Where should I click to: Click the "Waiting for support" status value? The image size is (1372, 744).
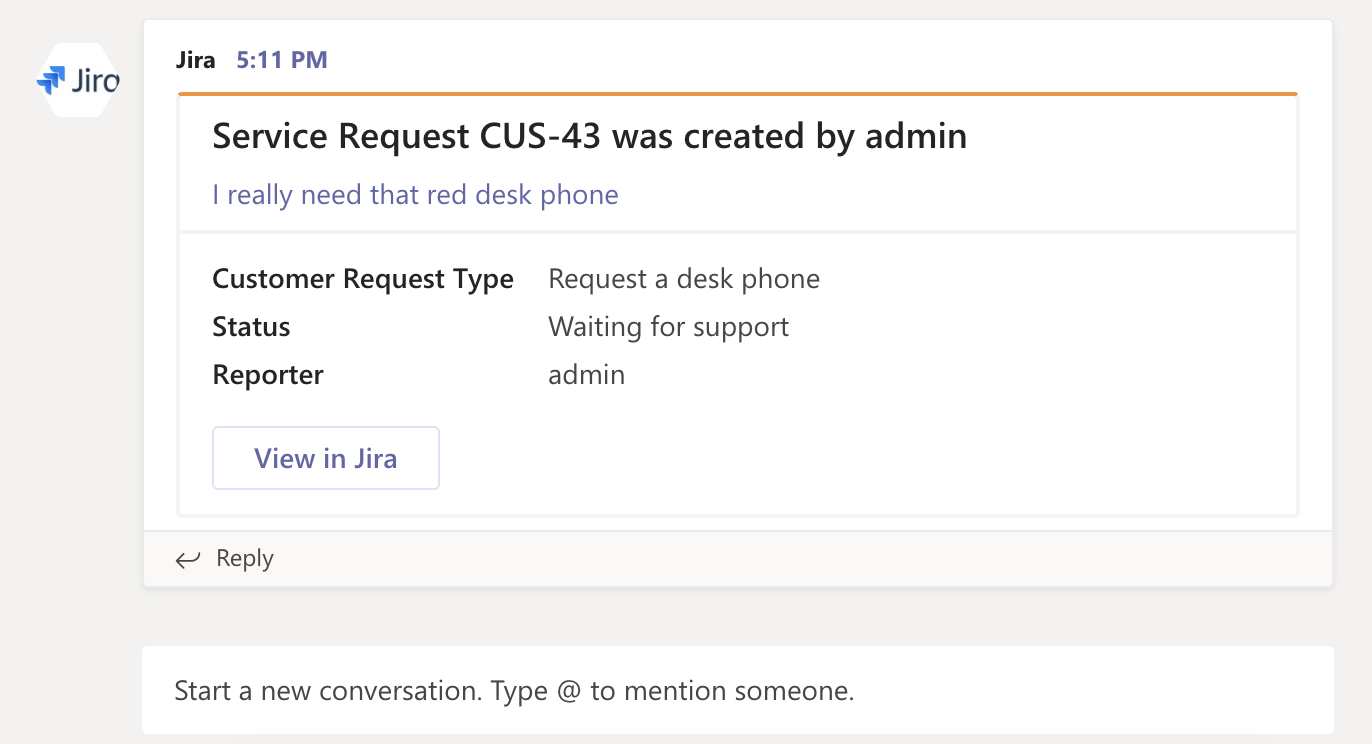point(669,327)
